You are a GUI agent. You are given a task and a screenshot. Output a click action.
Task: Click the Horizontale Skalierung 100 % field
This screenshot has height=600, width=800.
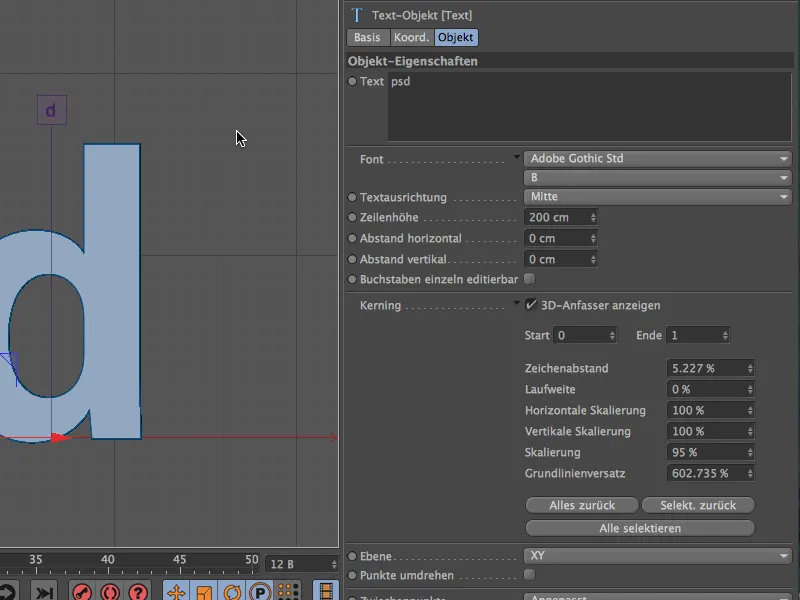710,410
